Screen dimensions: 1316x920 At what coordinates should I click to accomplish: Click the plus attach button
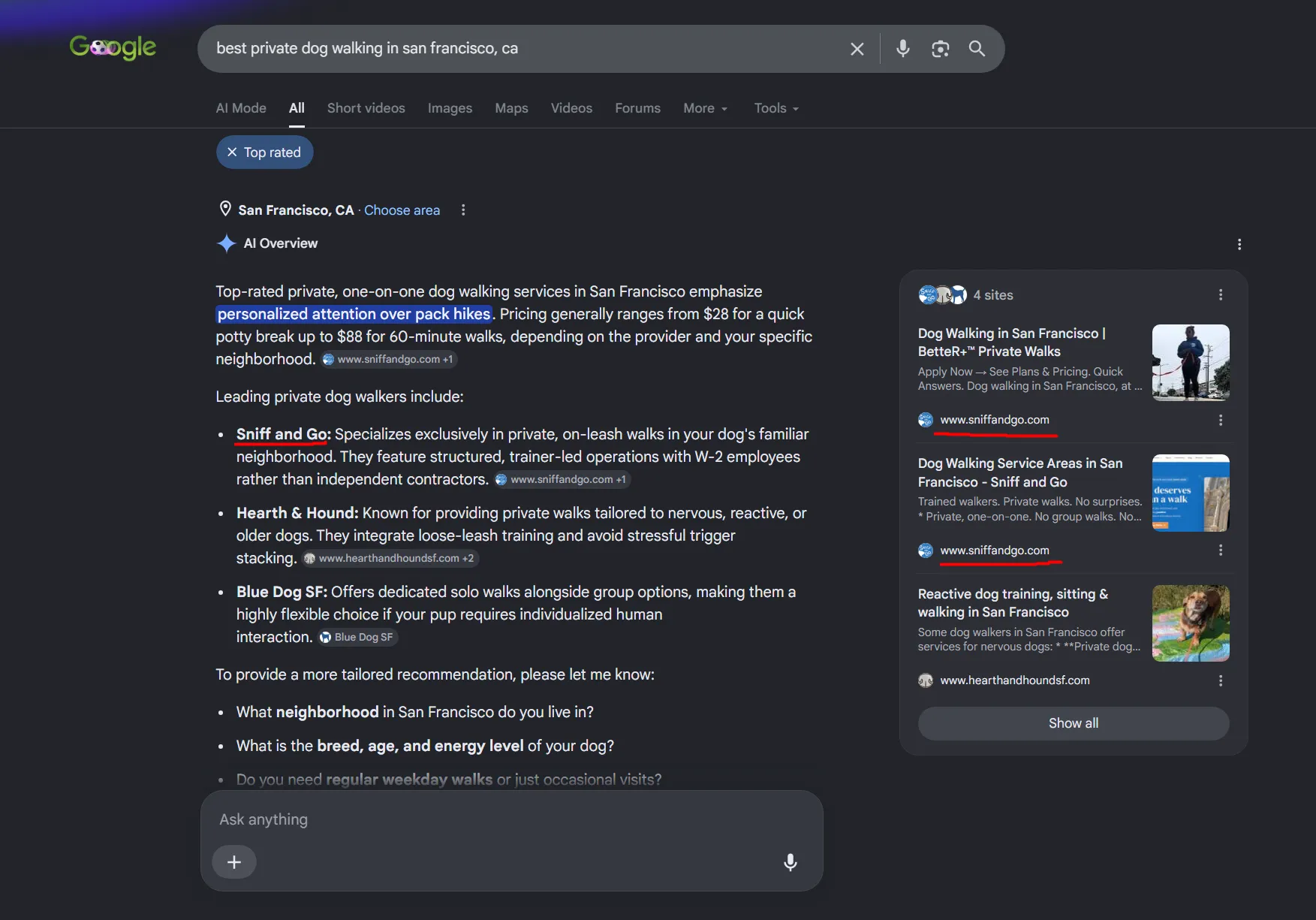pyautogui.click(x=234, y=862)
